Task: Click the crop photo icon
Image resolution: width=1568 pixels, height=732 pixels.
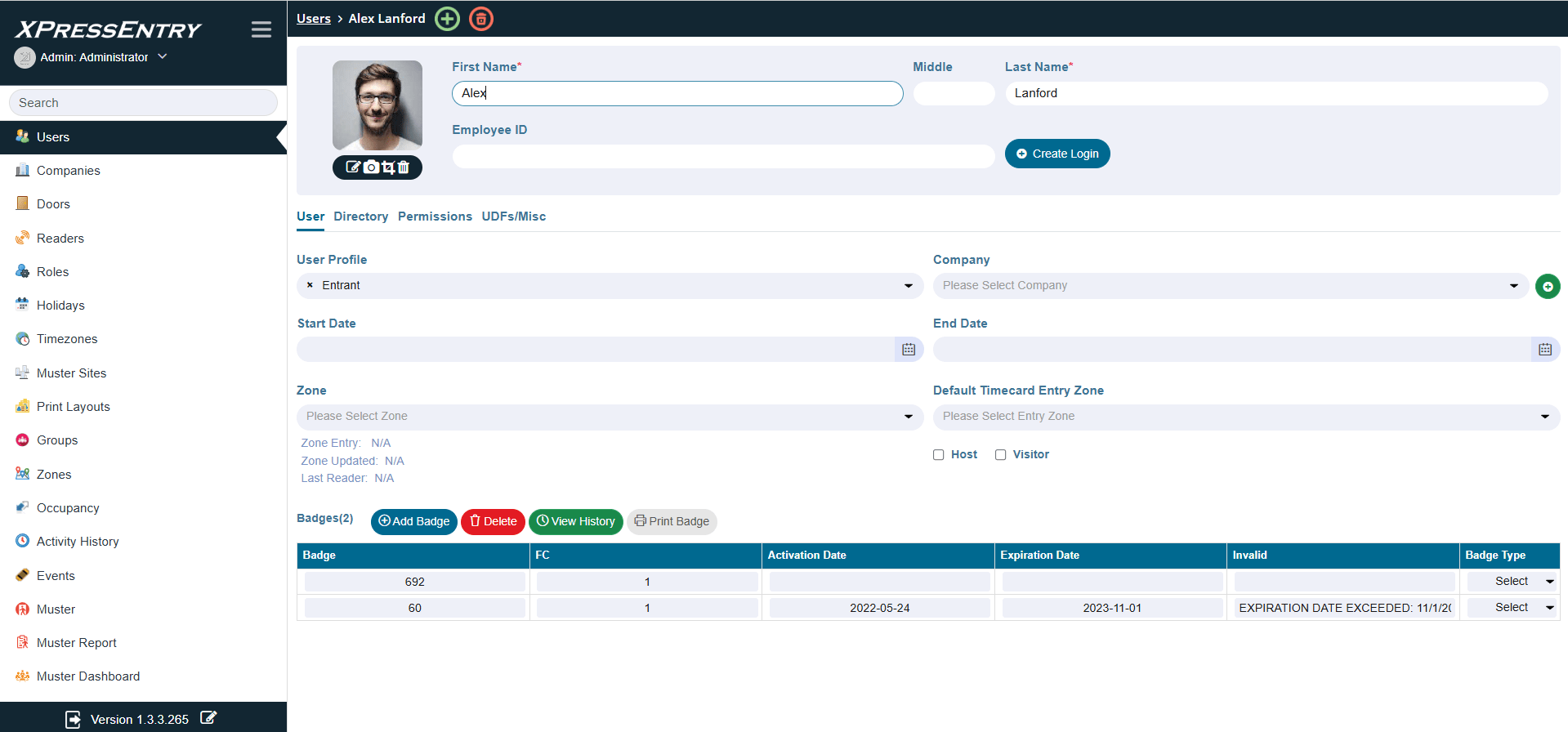Action: (x=388, y=167)
